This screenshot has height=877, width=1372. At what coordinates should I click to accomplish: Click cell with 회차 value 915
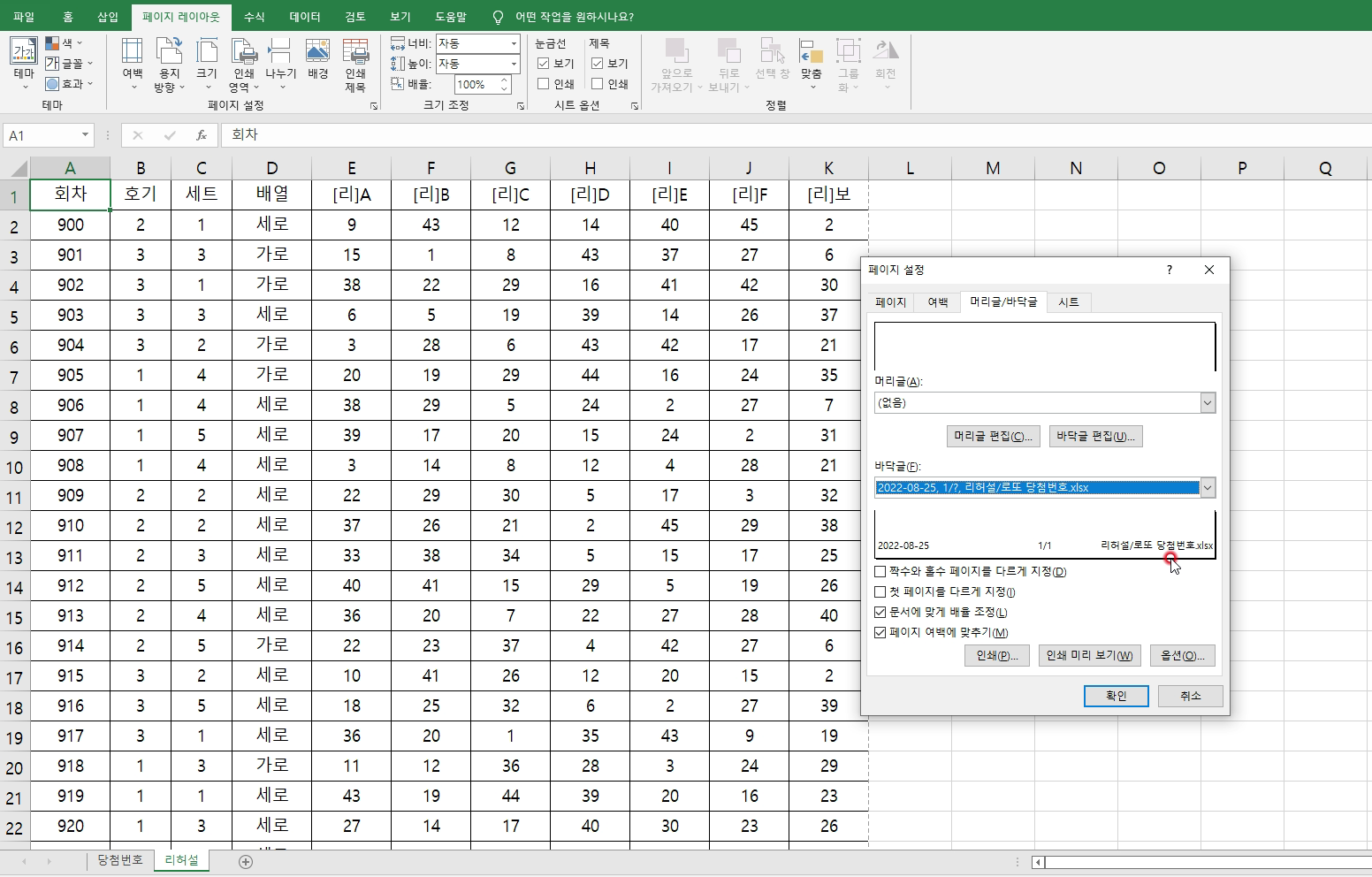click(x=71, y=676)
